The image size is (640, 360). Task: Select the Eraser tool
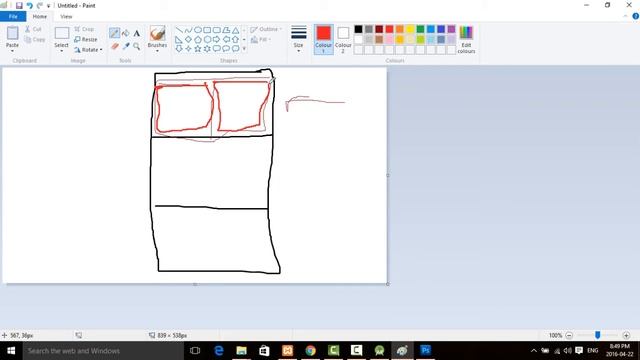115,46
